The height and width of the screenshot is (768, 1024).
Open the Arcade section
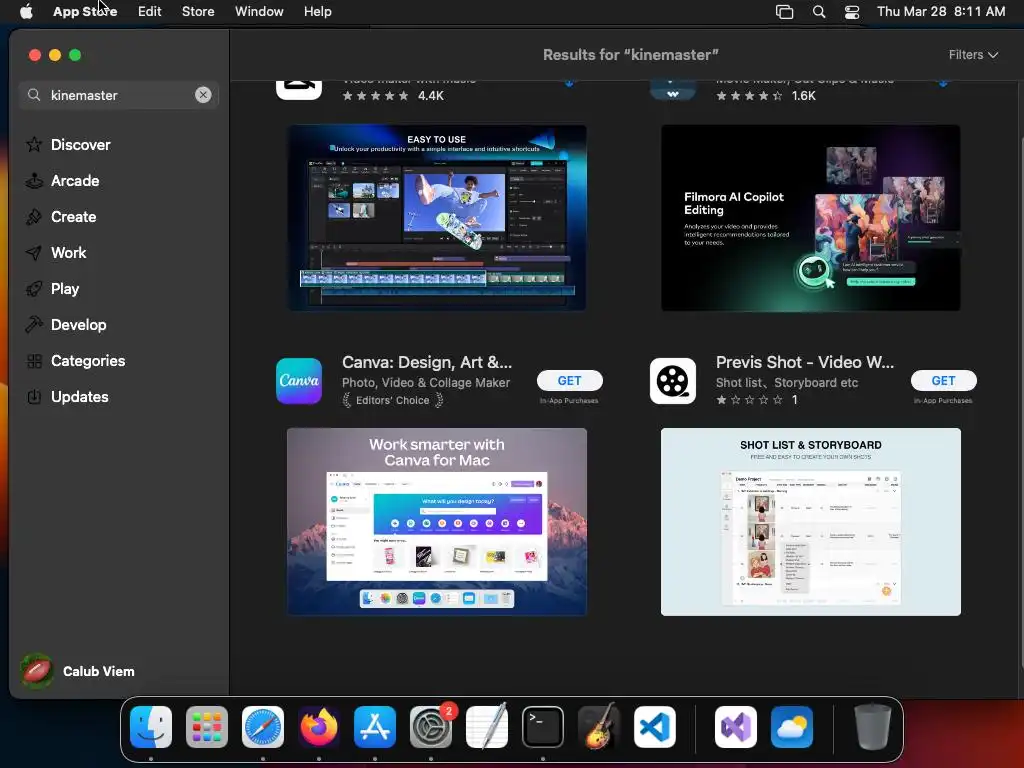pos(63,180)
